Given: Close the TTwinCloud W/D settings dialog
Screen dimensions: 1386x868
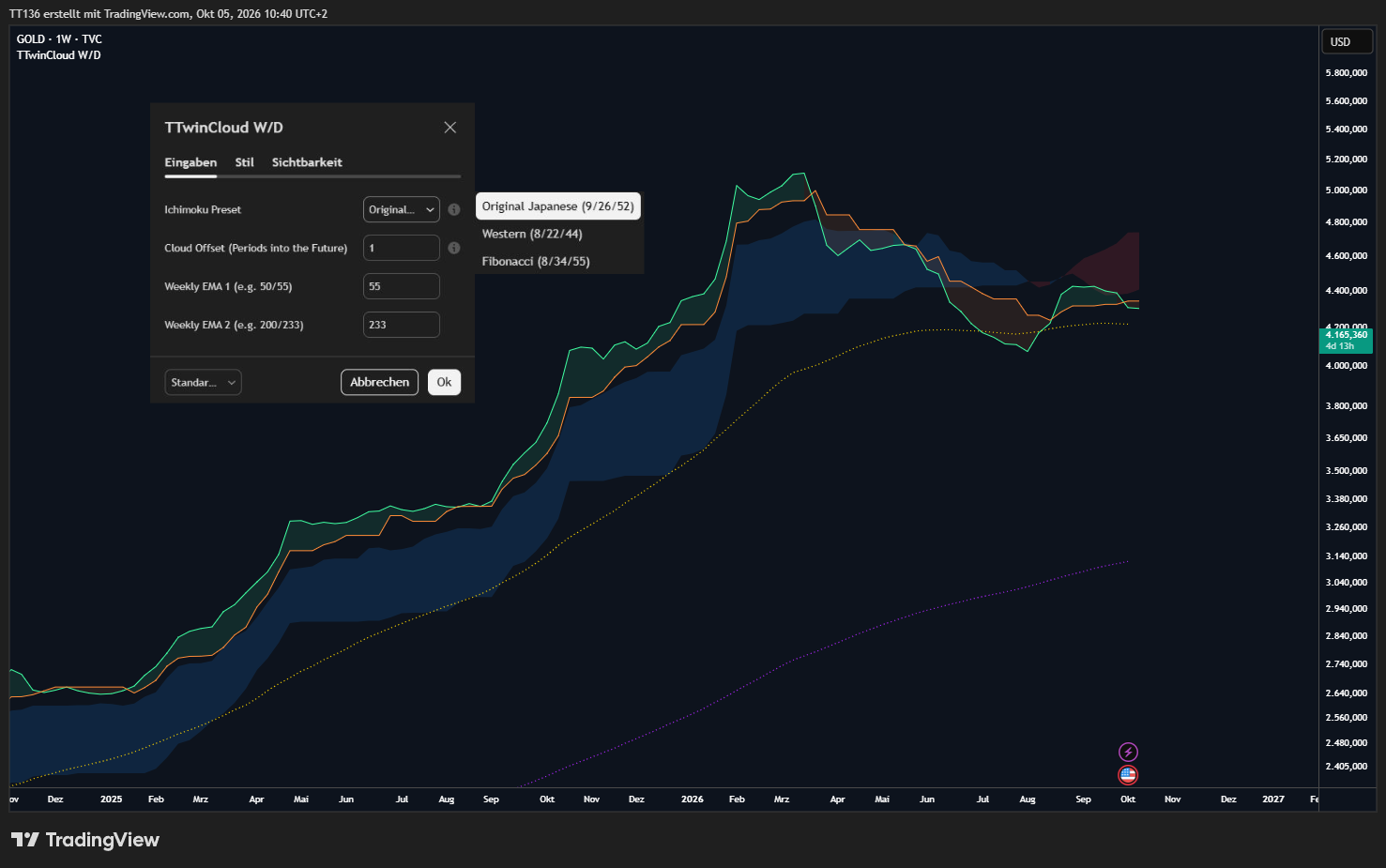Looking at the screenshot, I should (450, 128).
